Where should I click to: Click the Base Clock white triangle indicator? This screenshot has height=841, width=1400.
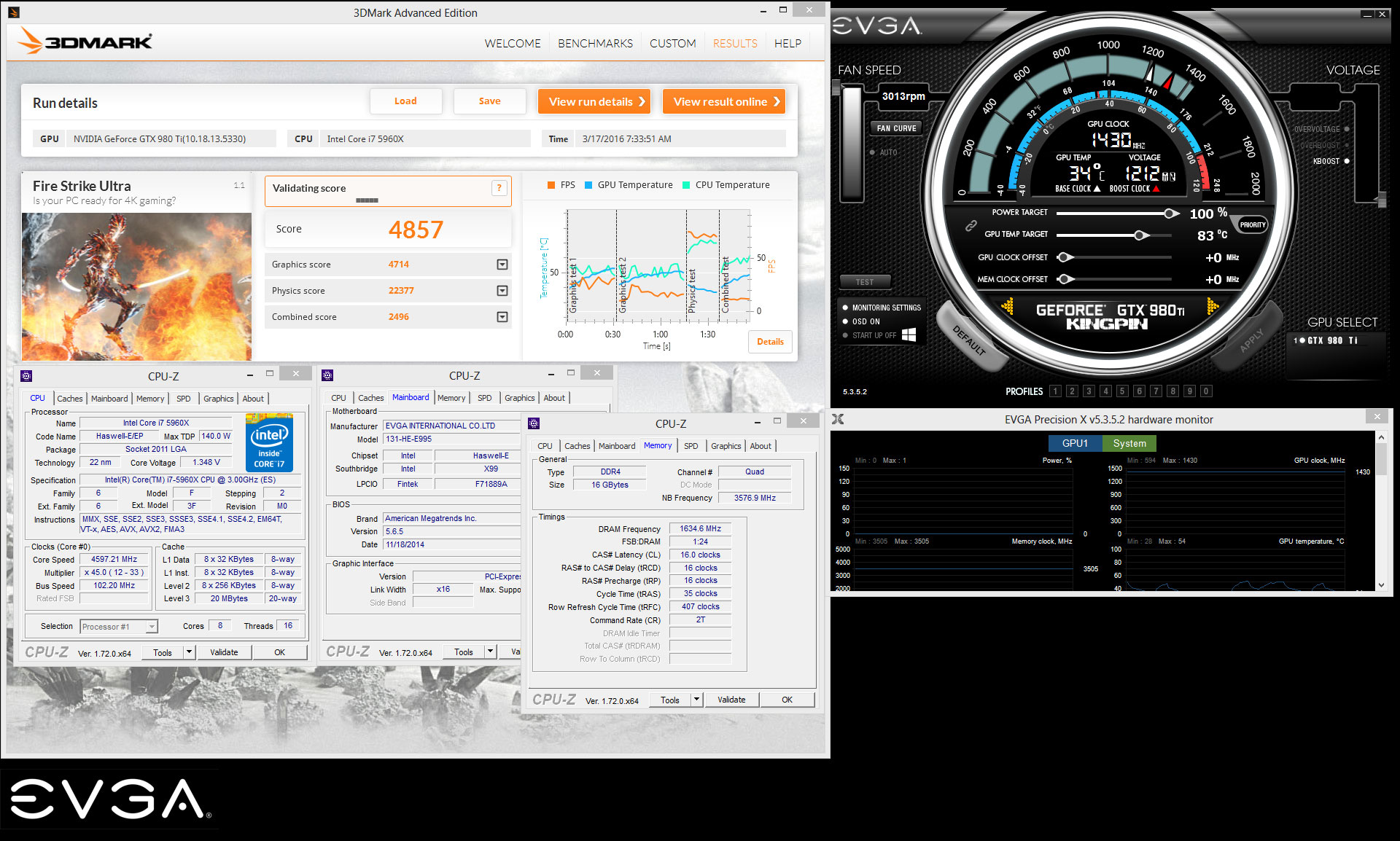click(x=1097, y=189)
